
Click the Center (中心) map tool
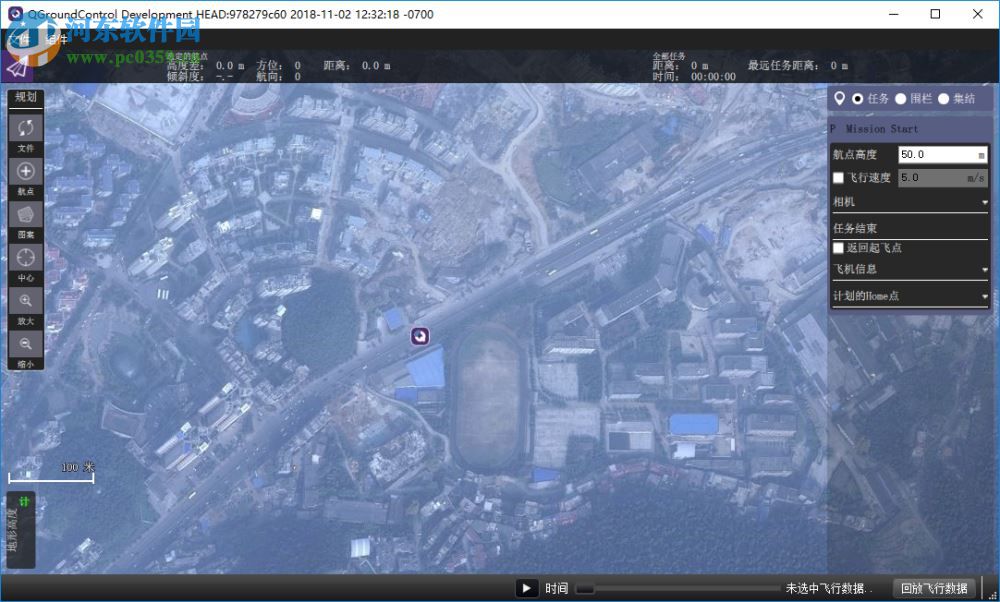pyautogui.click(x=26, y=257)
